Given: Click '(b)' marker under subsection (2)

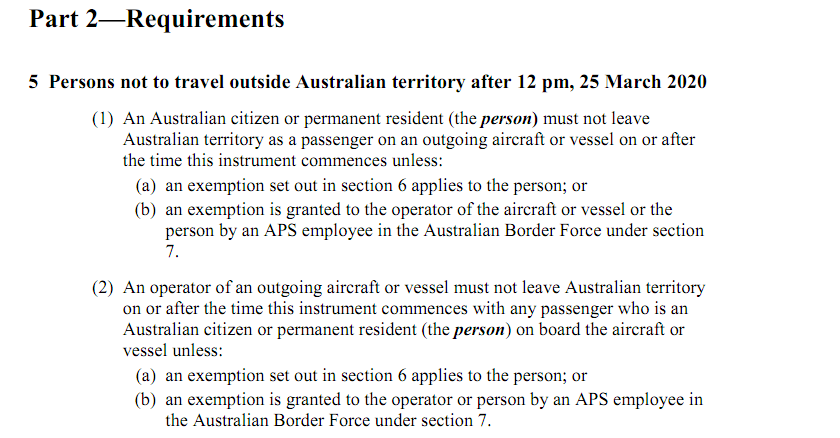Looking at the screenshot, I should (x=145, y=399).
